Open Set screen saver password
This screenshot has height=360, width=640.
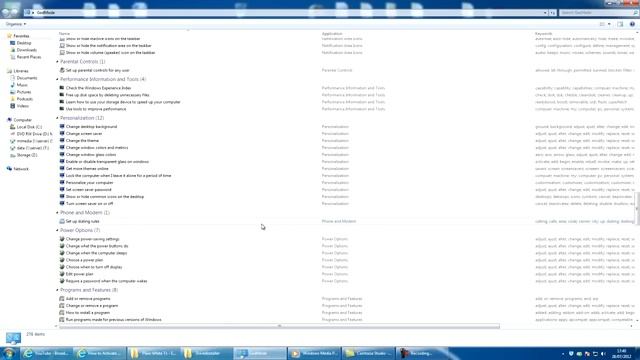coord(89,189)
